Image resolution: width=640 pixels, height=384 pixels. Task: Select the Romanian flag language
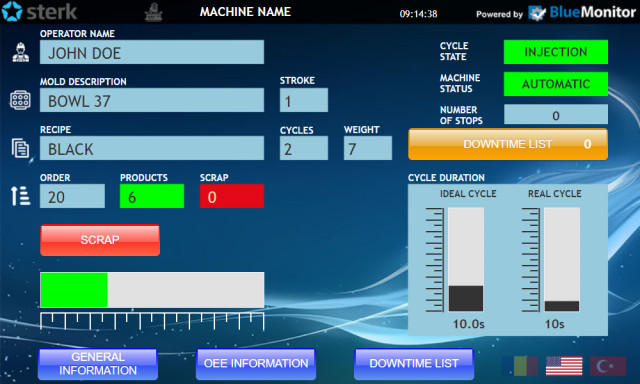[520, 366]
